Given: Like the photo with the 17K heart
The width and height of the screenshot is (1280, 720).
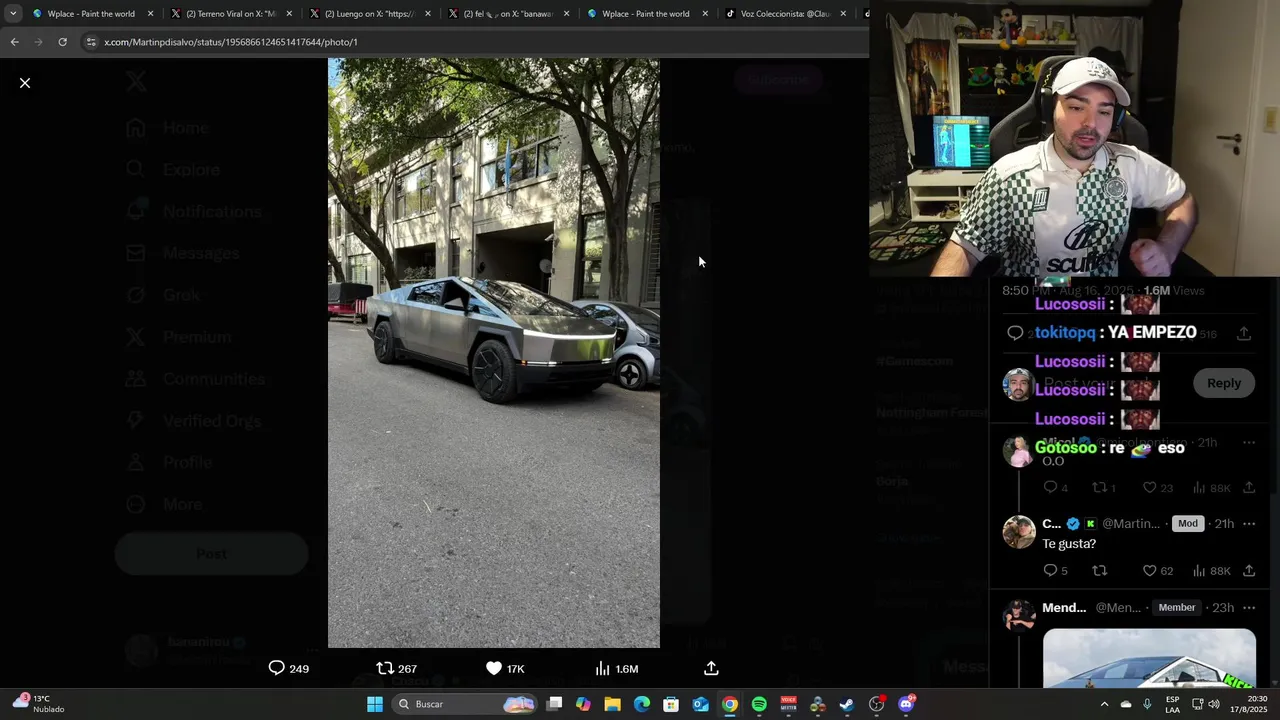Looking at the screenshot, I should (494, 668).
